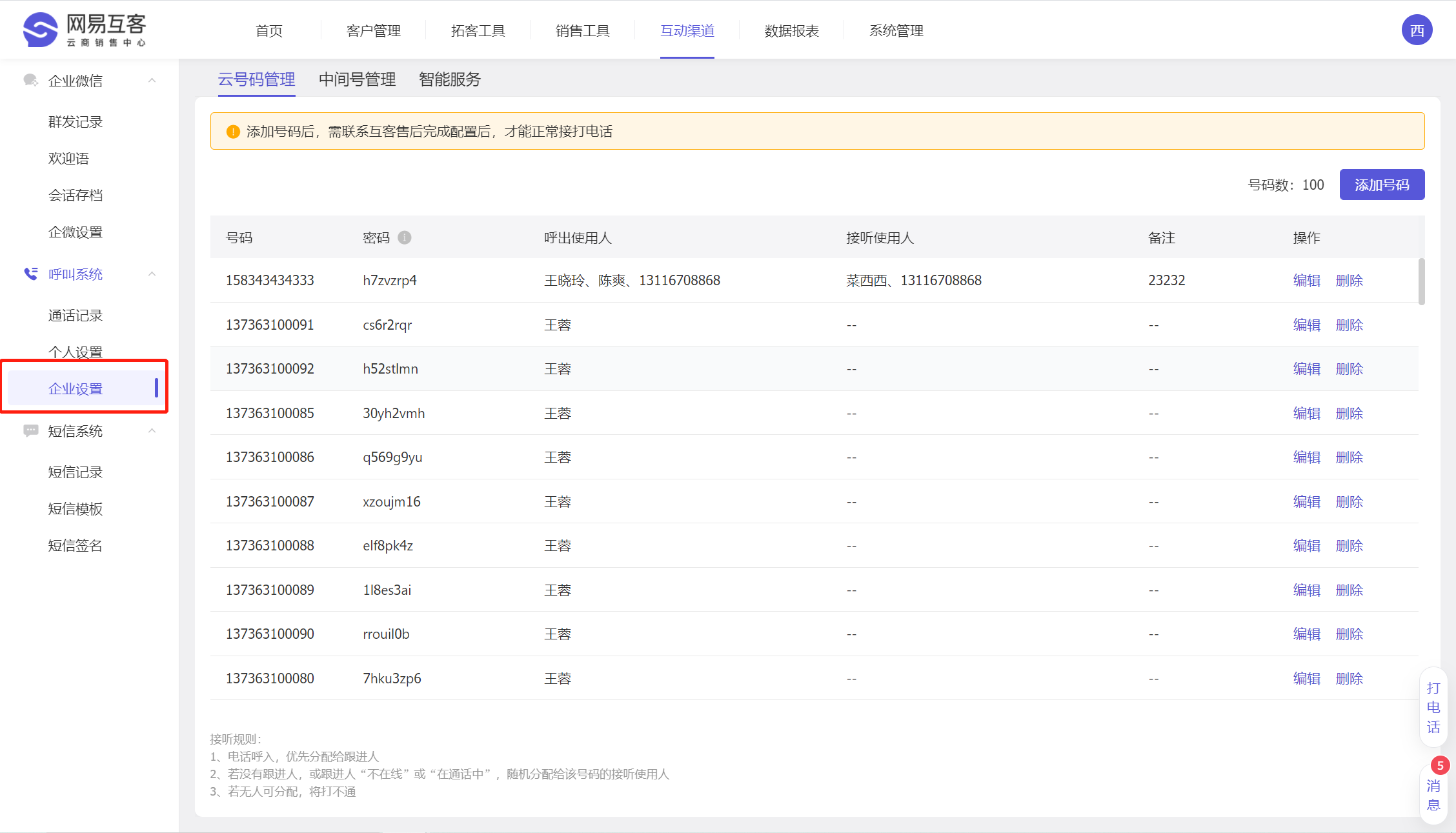Edit number 137363100090
The height and width of the screenshot is (833, 1456).
(x=1307, y=634)
